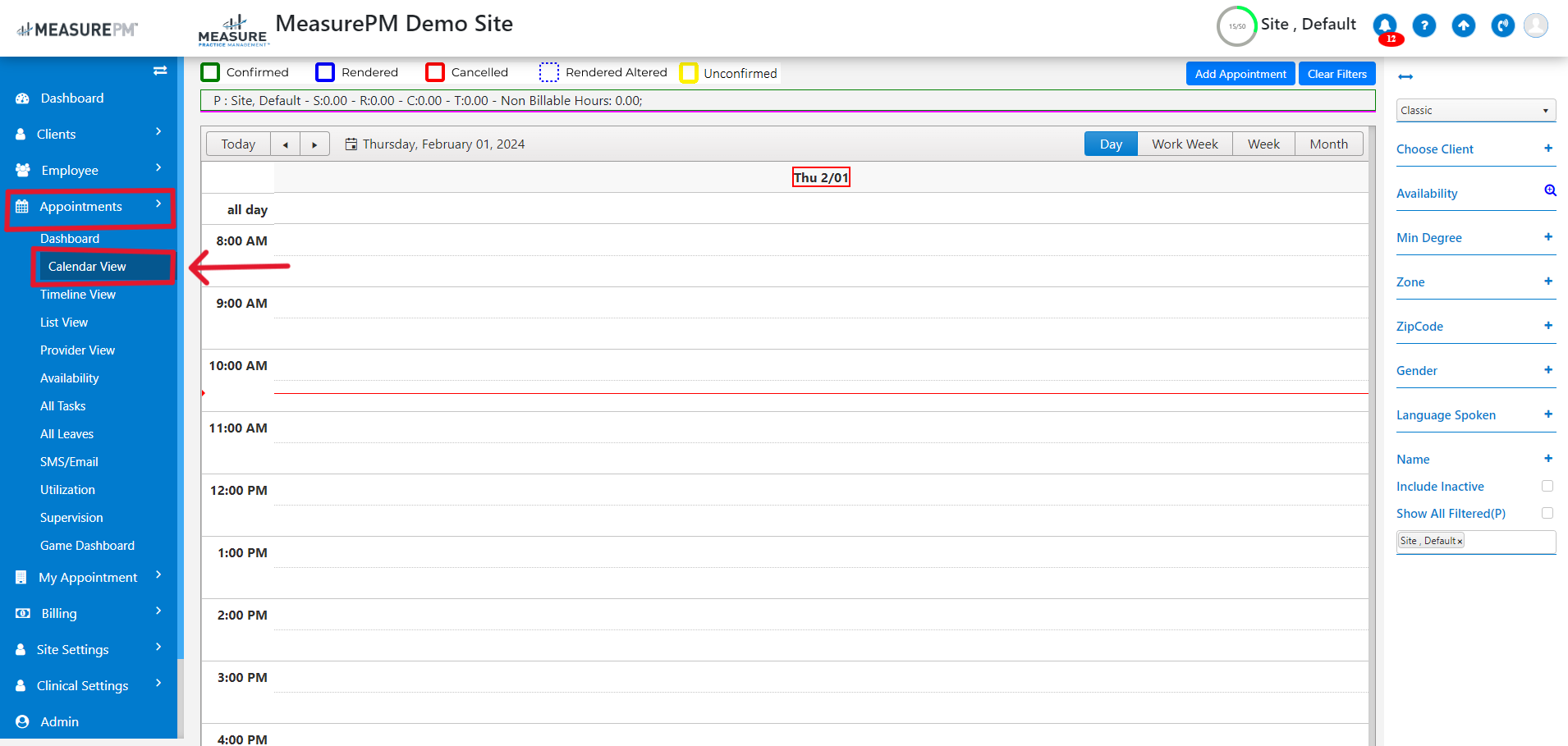Expand the Gender filter
Screen dimensions: 1568x746
tap(1548, 370)
